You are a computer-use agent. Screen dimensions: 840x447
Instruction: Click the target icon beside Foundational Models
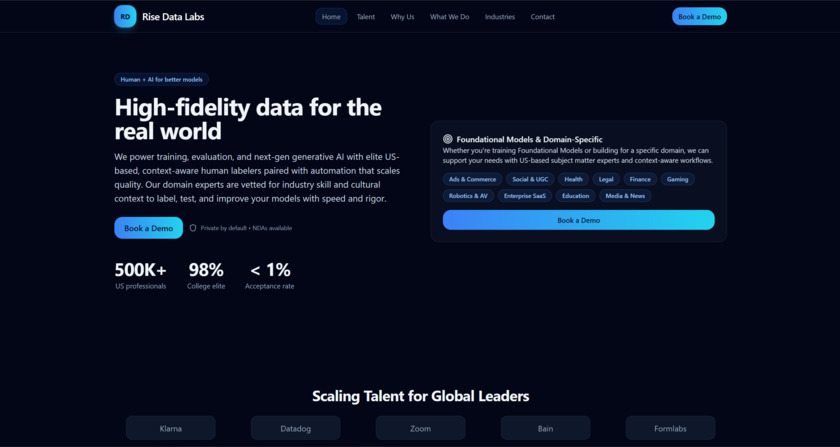pyautogui.click(x=448, y=139)
